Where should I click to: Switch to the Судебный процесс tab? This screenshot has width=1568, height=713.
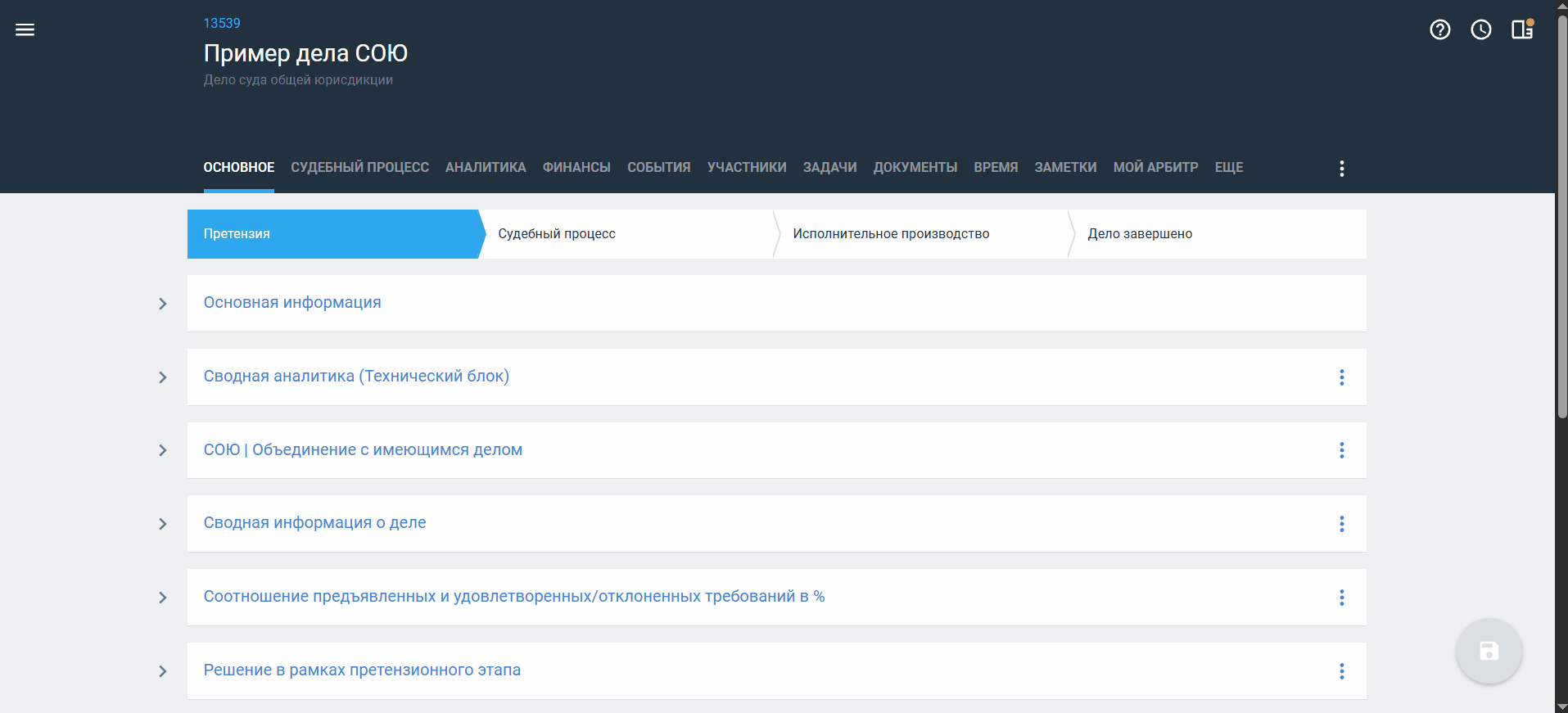coord(359,168)
